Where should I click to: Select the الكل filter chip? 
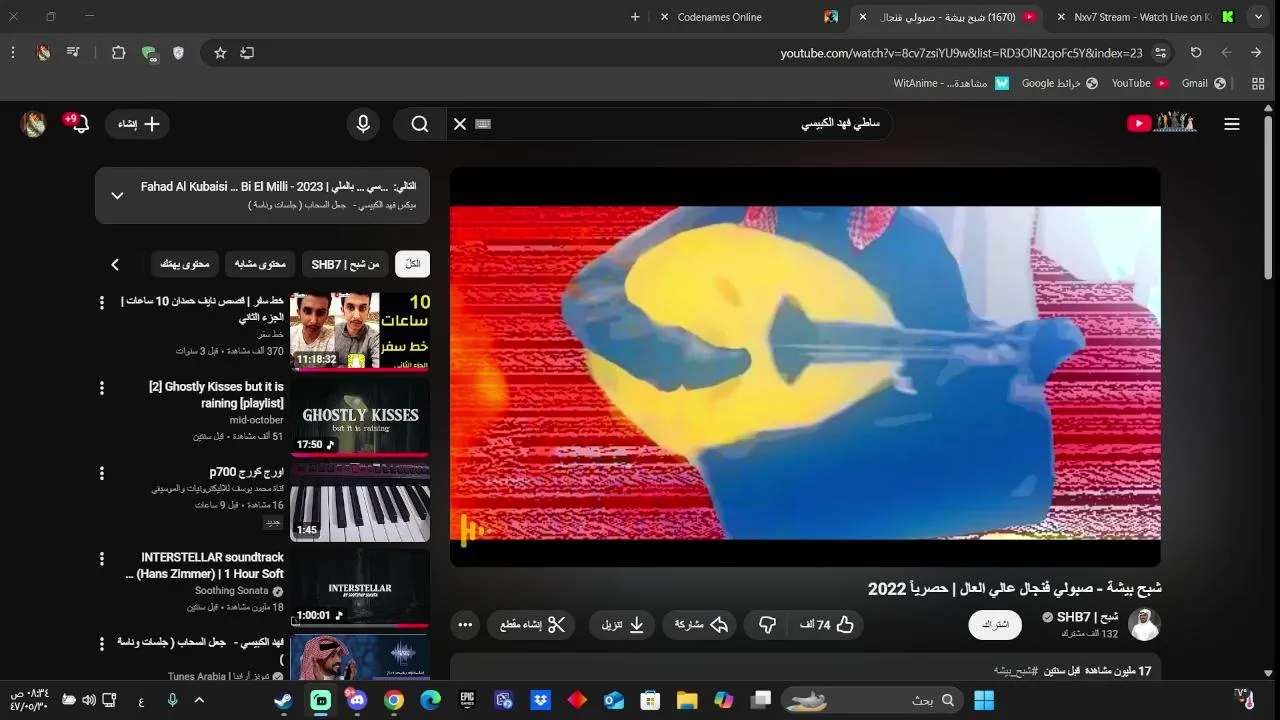coord(413,264)
